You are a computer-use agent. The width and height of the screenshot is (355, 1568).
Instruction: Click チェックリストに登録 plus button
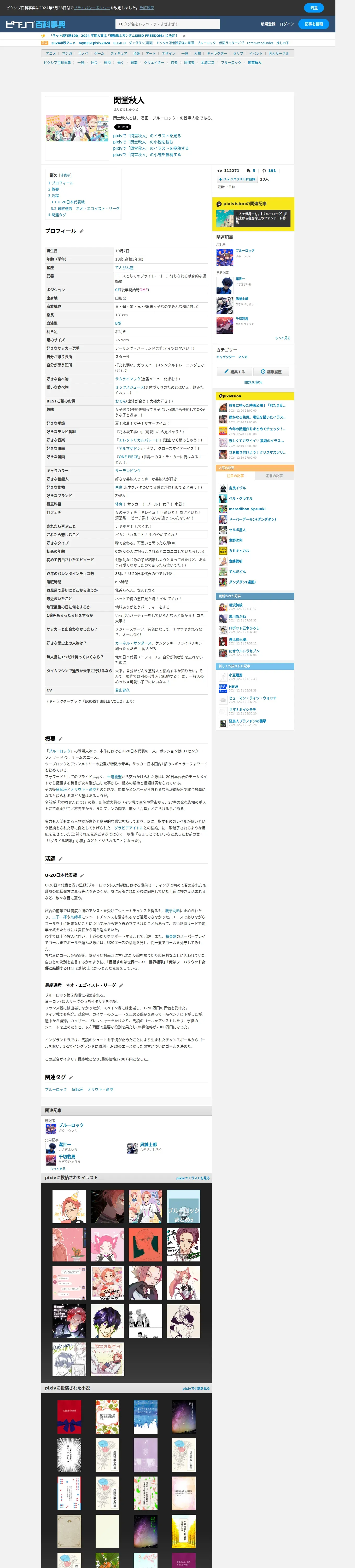pos(237,180)
